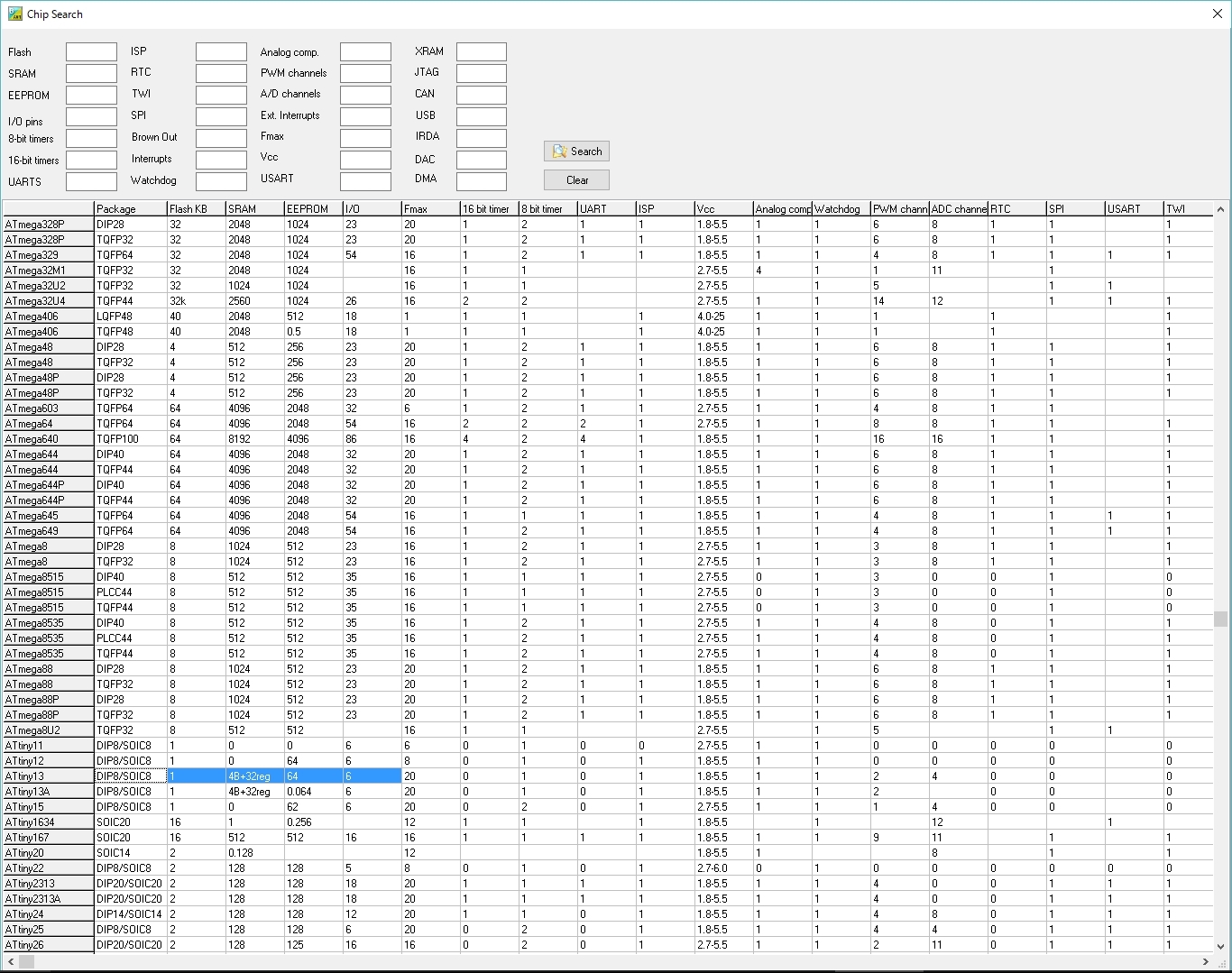Click vertical scrollbar up arrow

tap(1220, 209)
